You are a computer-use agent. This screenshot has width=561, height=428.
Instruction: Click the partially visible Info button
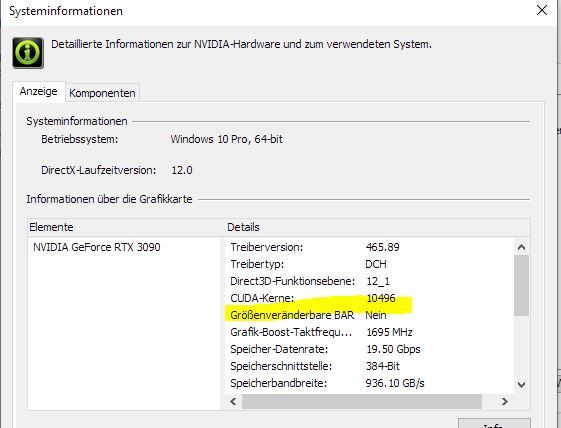coord(494,423)
